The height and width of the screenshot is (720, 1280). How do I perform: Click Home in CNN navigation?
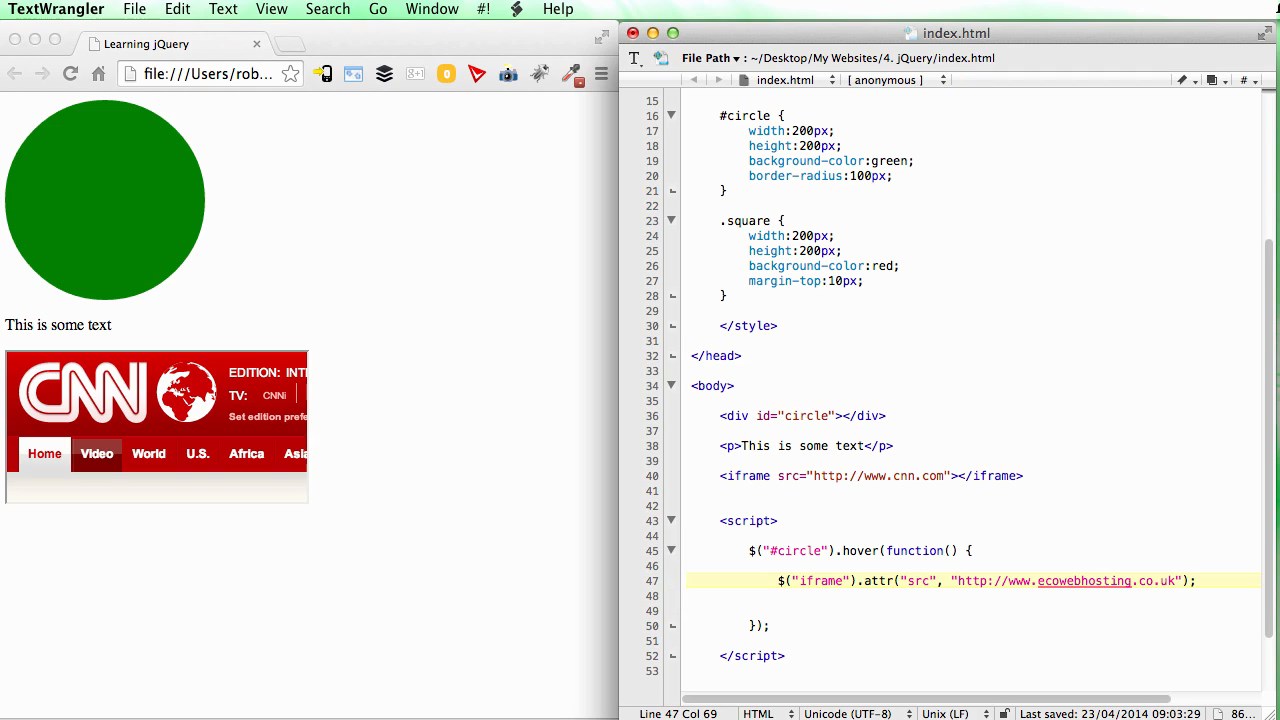pos(45,454)
